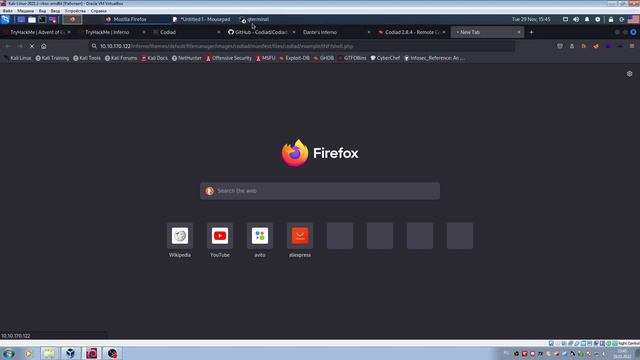Switch to TryHackMe Inferno tab

click(x=111, y=32)
